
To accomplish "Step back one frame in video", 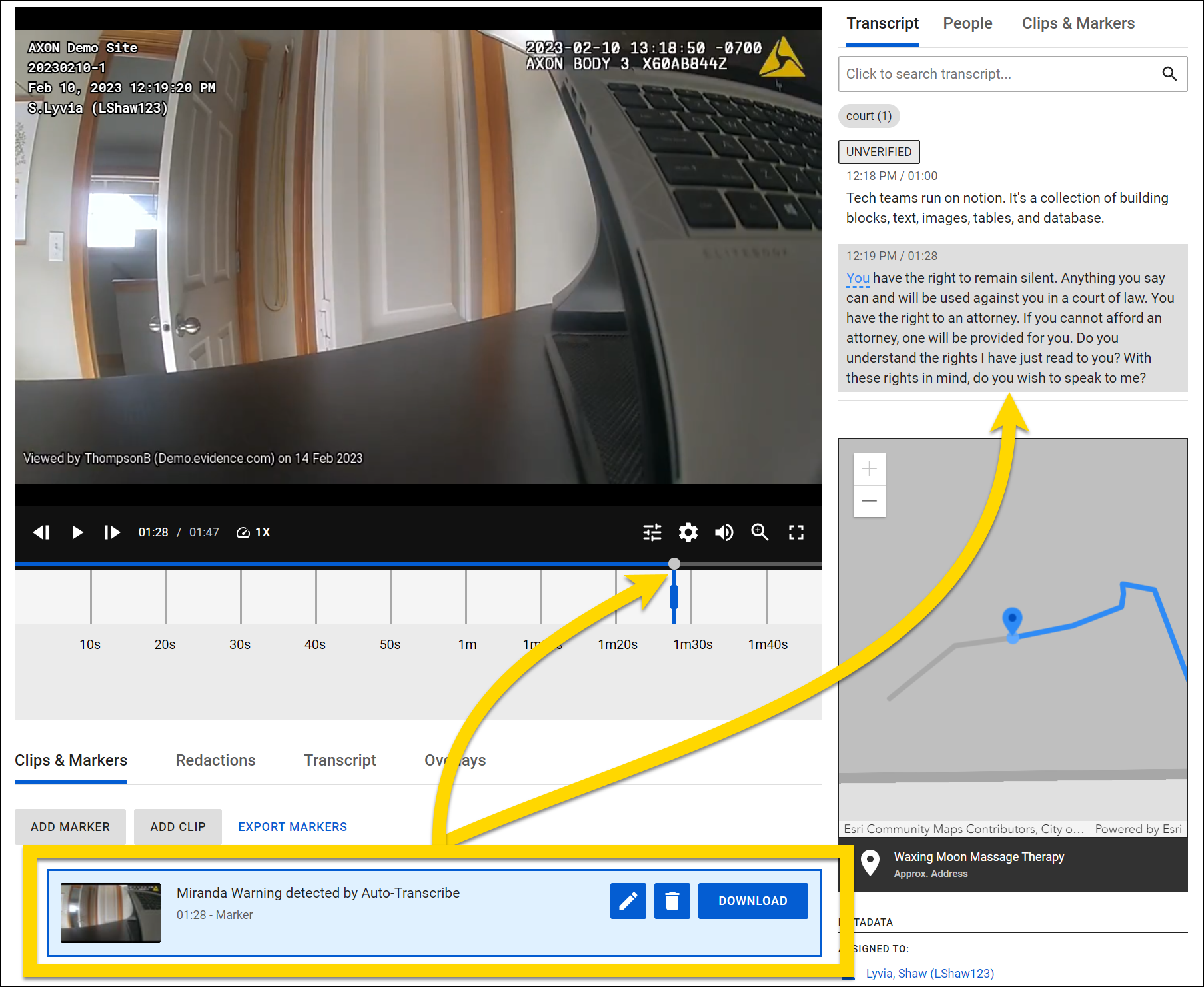I will 41,532.
